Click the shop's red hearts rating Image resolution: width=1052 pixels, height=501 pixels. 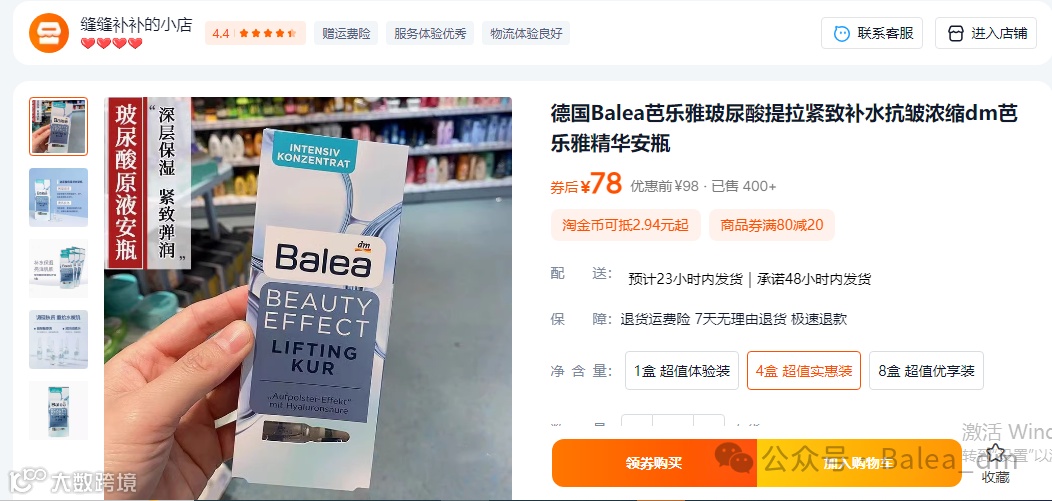click(111, 44)
